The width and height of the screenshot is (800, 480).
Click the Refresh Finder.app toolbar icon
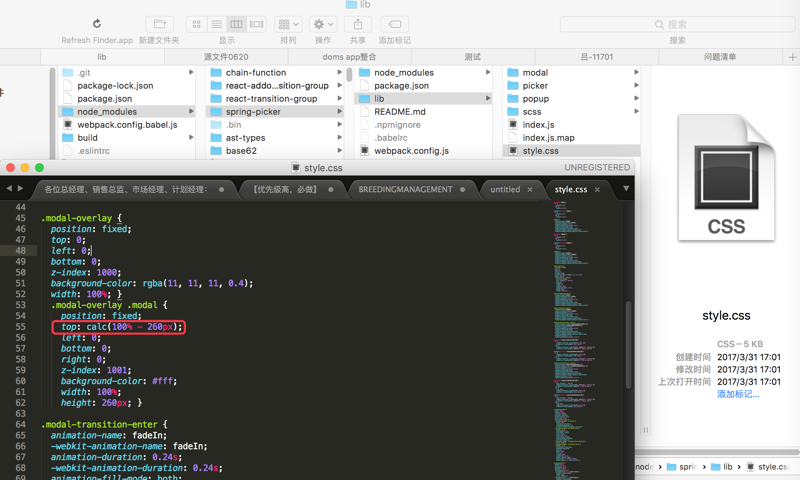tap(97, 24)
